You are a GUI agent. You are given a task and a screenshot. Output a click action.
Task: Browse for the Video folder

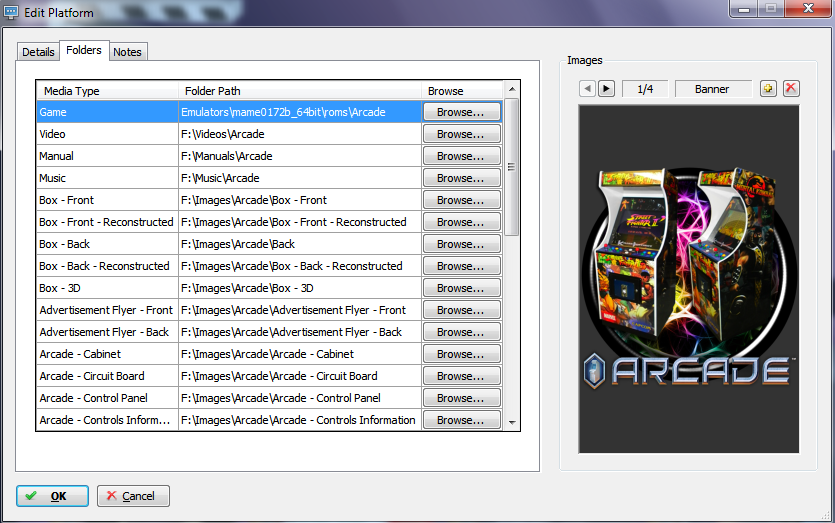pos(462,134)
